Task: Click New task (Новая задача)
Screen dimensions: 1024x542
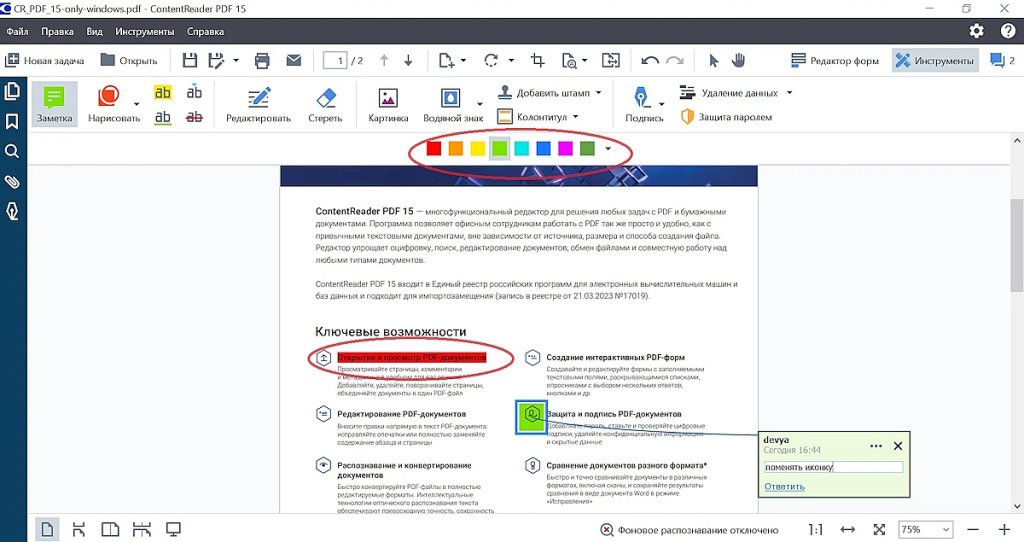Action: tap(45, 61)
